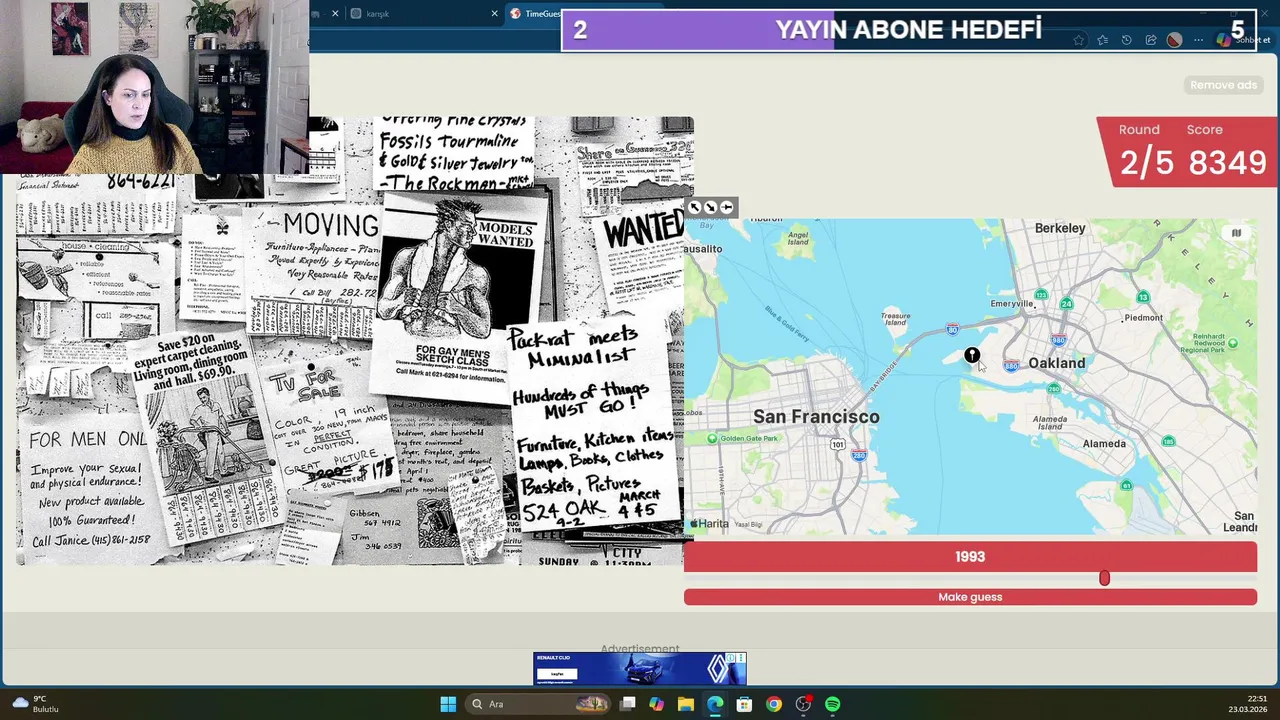Image resolution: width=1280 pixels, height=720 pixels.
Task: Open Task View in taskbar
Action: [628, 704]
